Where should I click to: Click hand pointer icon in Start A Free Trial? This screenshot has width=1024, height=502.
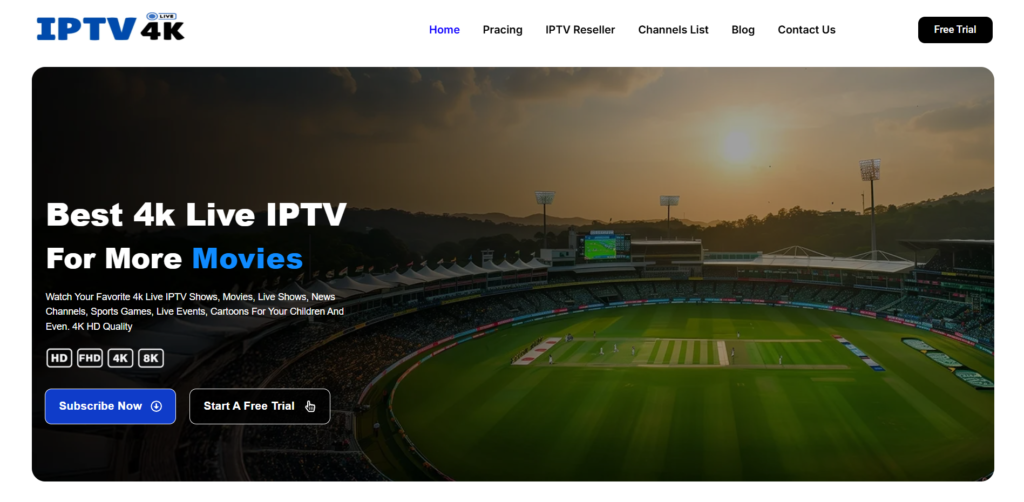(x=310, y=406)
